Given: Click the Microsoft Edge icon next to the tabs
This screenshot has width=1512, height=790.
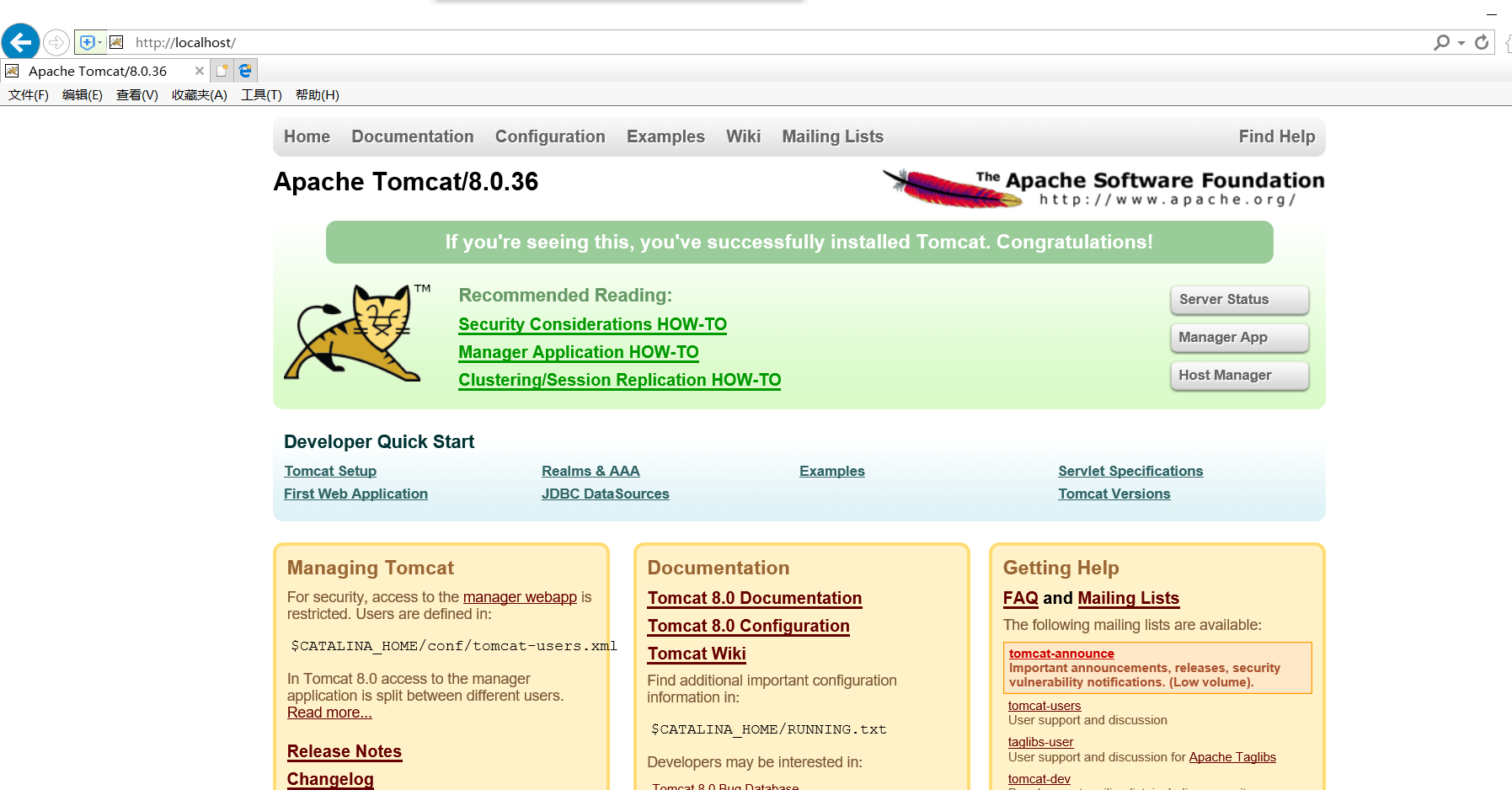Looking at the screenshot, I should tap(245, 71).
